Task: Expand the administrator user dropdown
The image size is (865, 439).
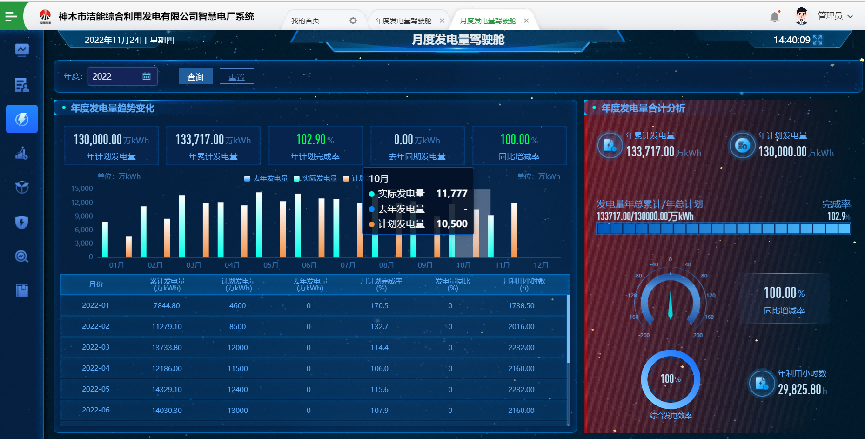Action: [830, 17]
